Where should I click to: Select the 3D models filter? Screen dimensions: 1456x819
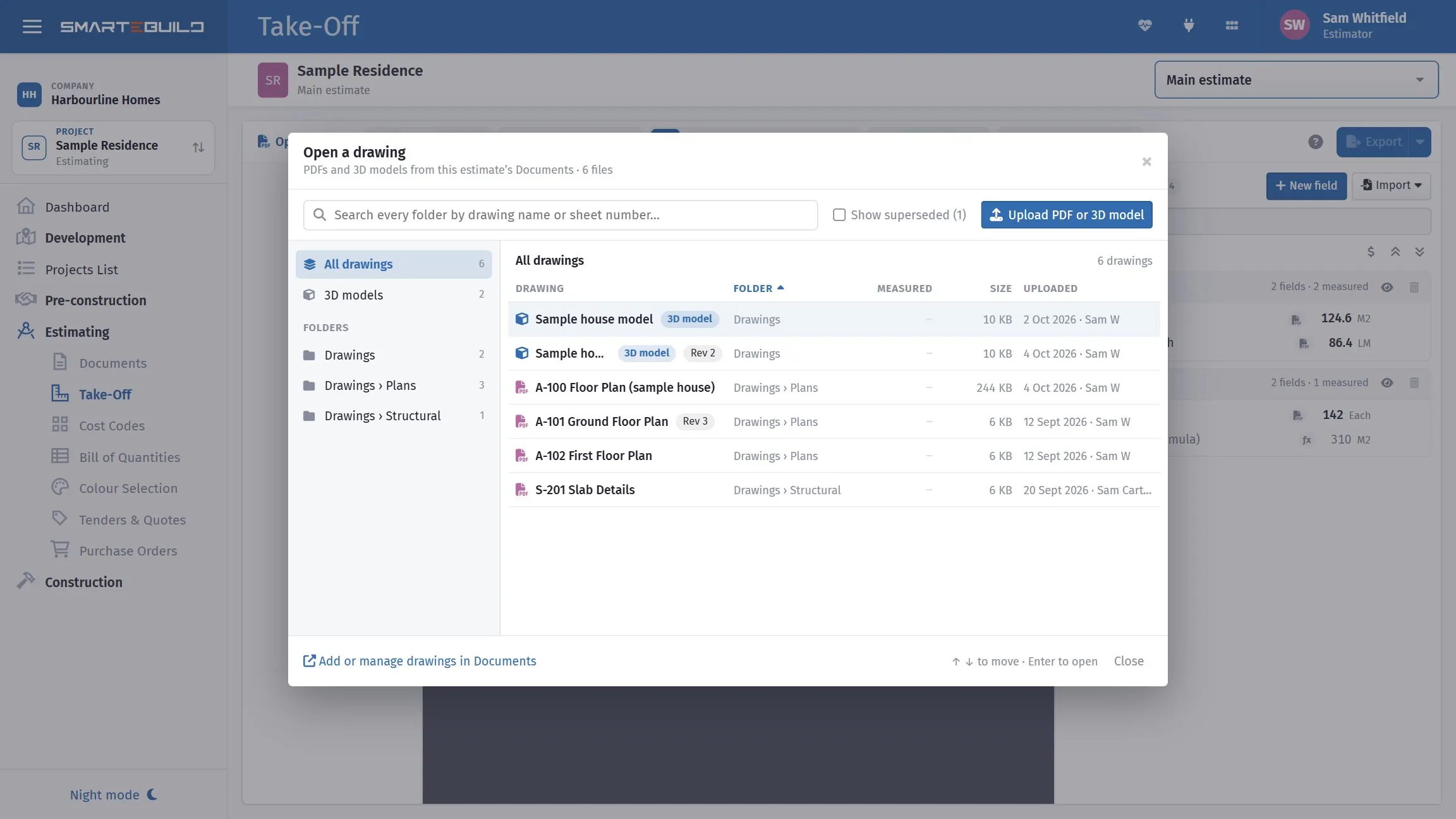393,294
